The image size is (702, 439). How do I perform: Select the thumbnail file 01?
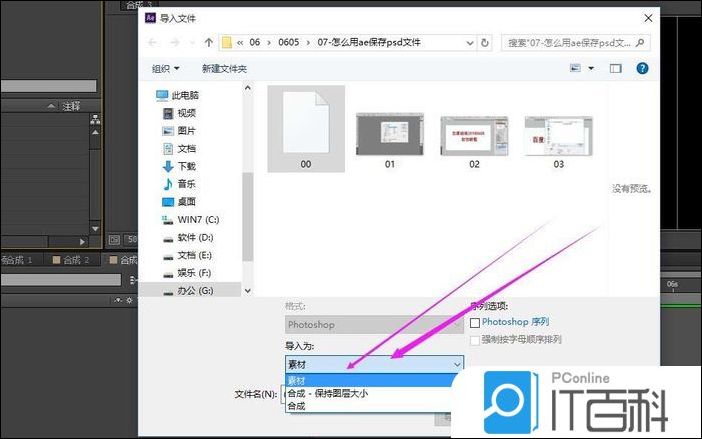coord(390,141)
